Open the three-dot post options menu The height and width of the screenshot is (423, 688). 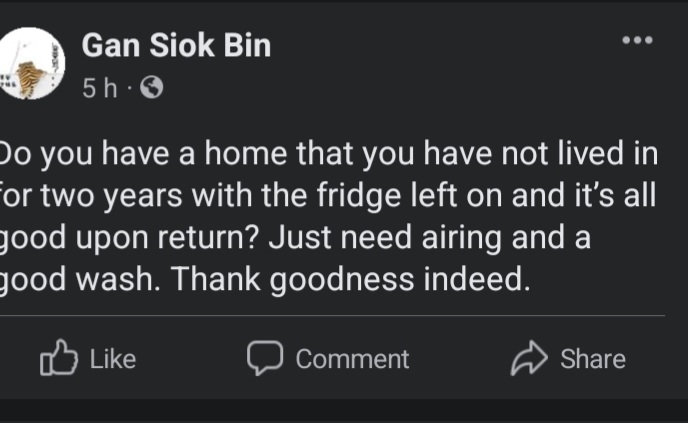(637, 41)
